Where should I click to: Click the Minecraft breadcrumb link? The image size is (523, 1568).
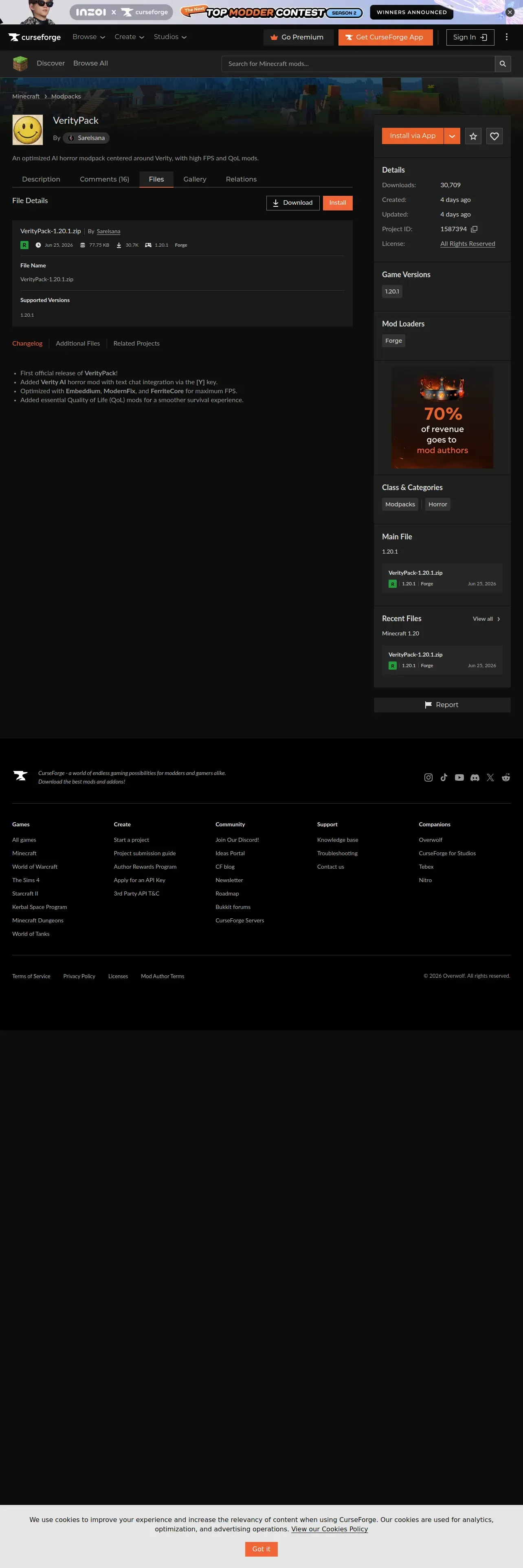[x=26, y=96]
